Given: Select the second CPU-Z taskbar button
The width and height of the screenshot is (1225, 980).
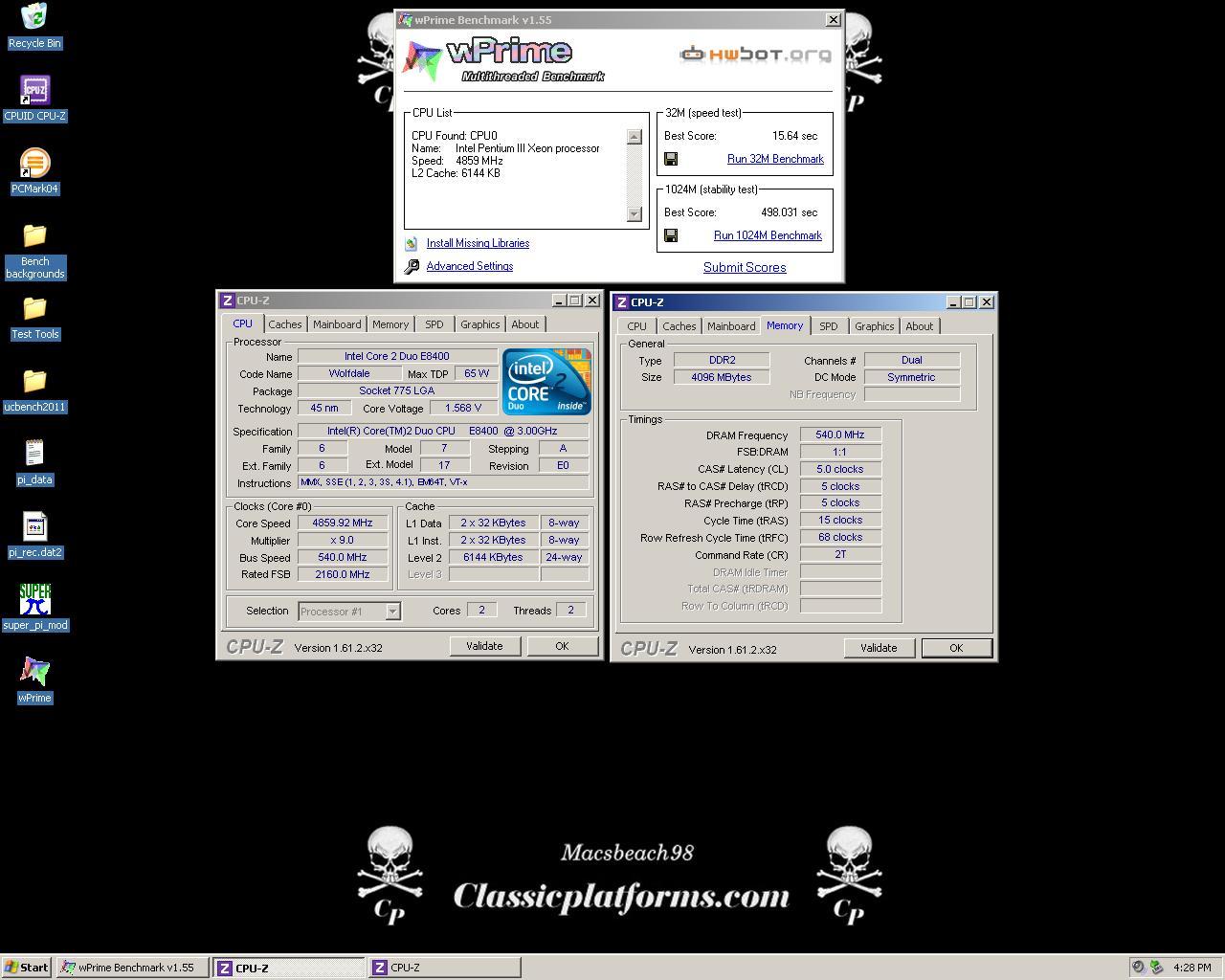Looking at the screenshot, I should [x=445, y=968].
